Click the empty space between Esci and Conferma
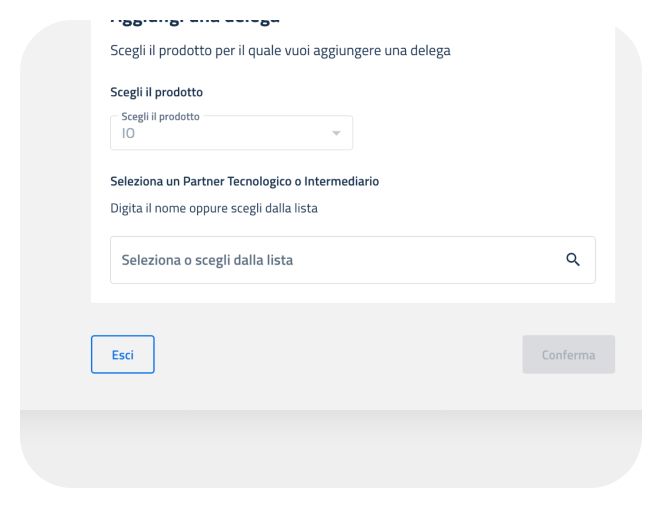Viewport: 662px width, 508px height. click(338, 355)
